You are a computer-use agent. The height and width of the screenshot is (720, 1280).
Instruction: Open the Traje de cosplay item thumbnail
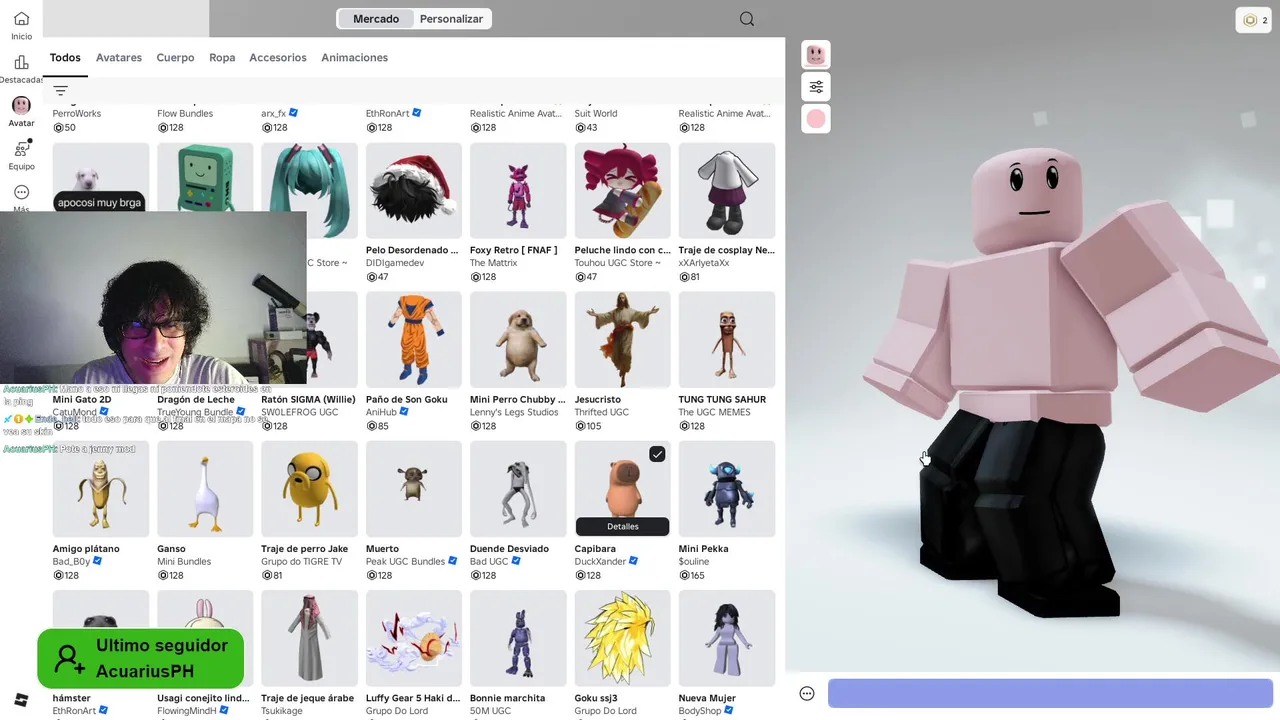click(727, 191)
